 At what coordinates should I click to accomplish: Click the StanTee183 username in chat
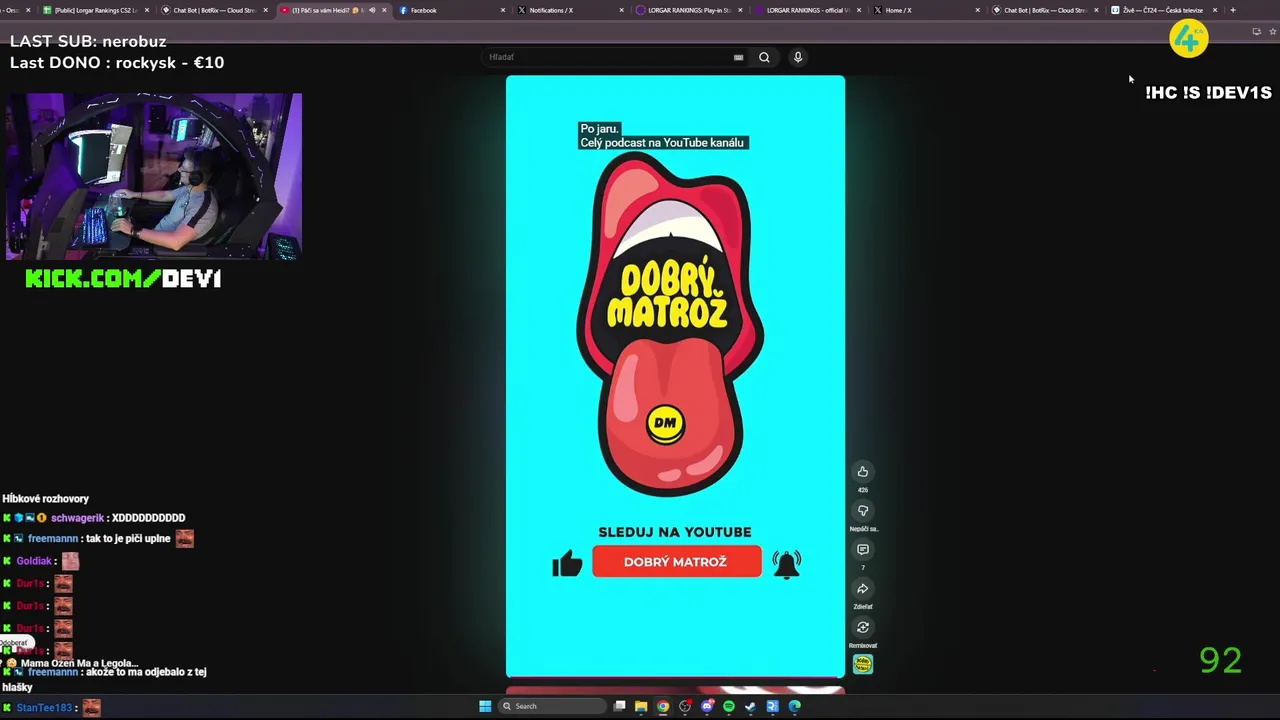44,708
